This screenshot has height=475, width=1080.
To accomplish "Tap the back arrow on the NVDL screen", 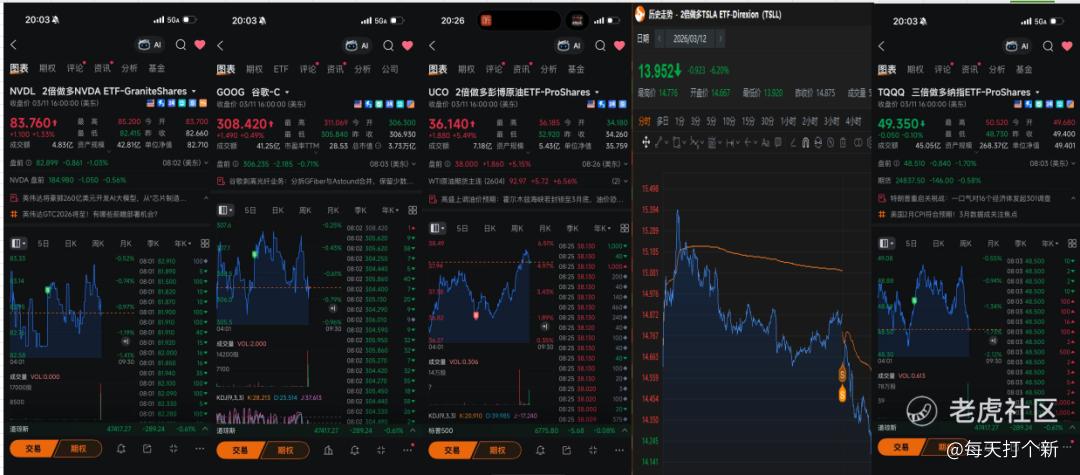I will point(13,45).
